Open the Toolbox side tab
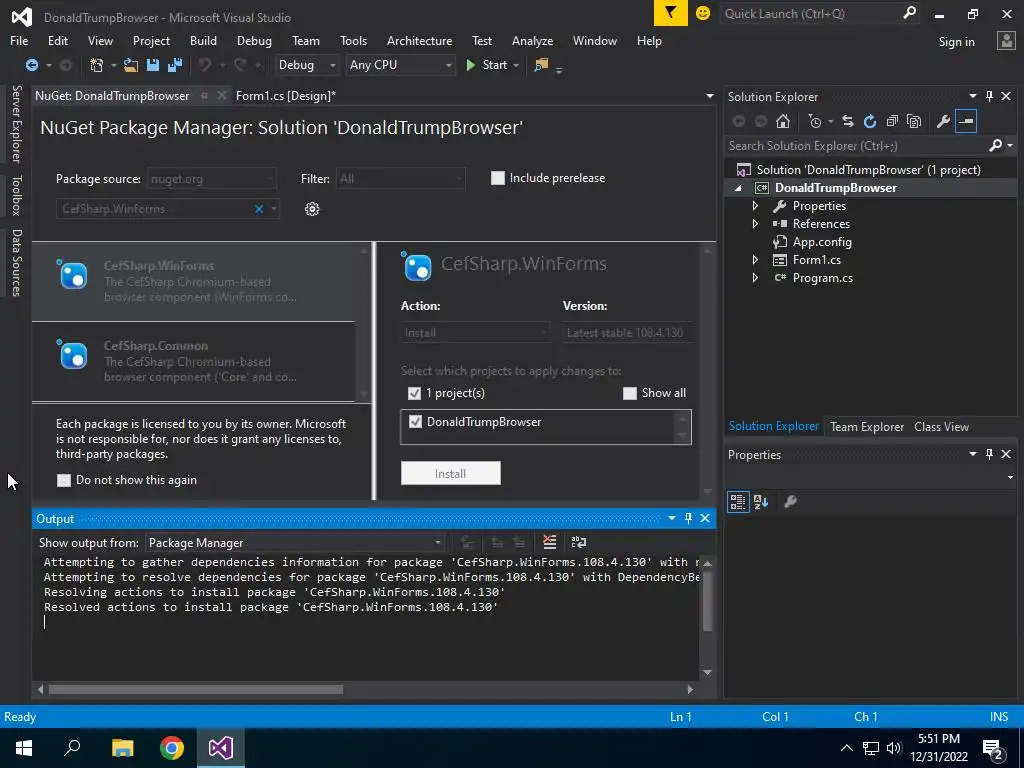Image resolution: width=1024 pixels, height=768 pixels. 16,195
